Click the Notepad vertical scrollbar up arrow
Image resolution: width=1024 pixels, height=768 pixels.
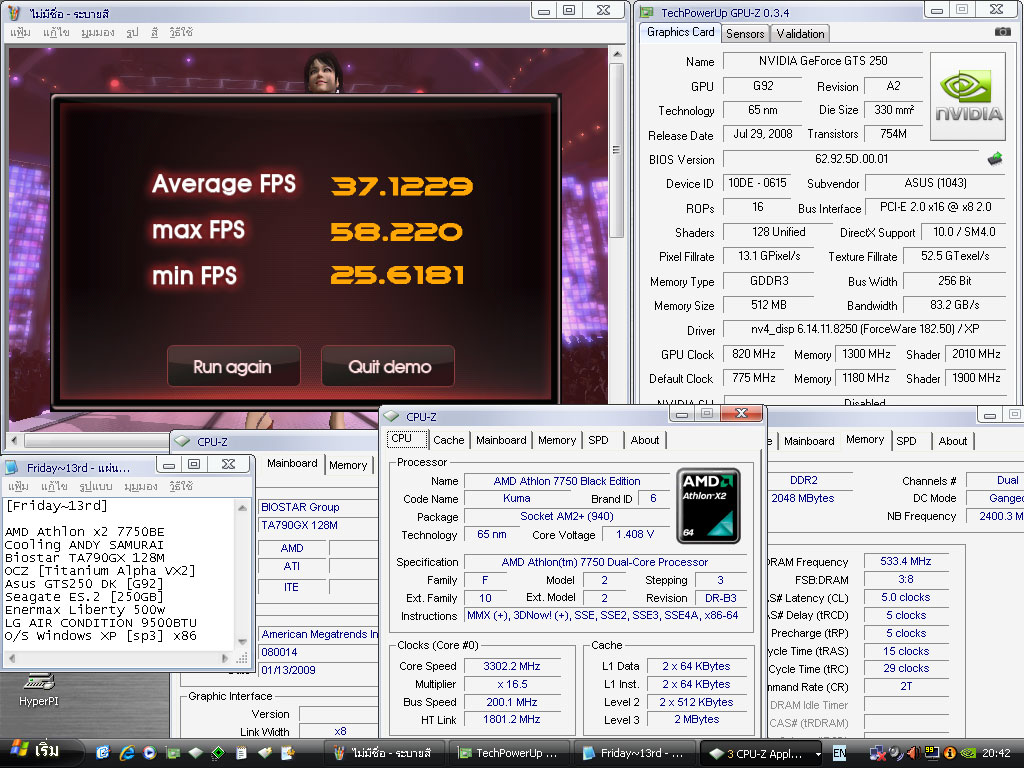coord(242,507)
